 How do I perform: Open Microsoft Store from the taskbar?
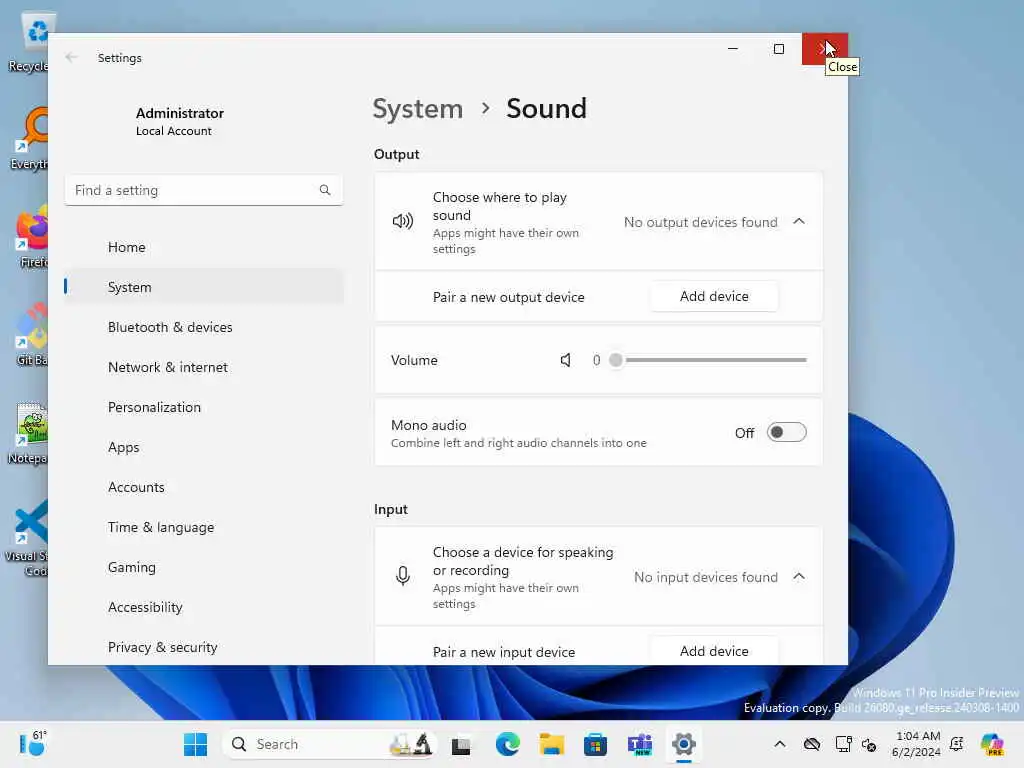tap(595, 744)
